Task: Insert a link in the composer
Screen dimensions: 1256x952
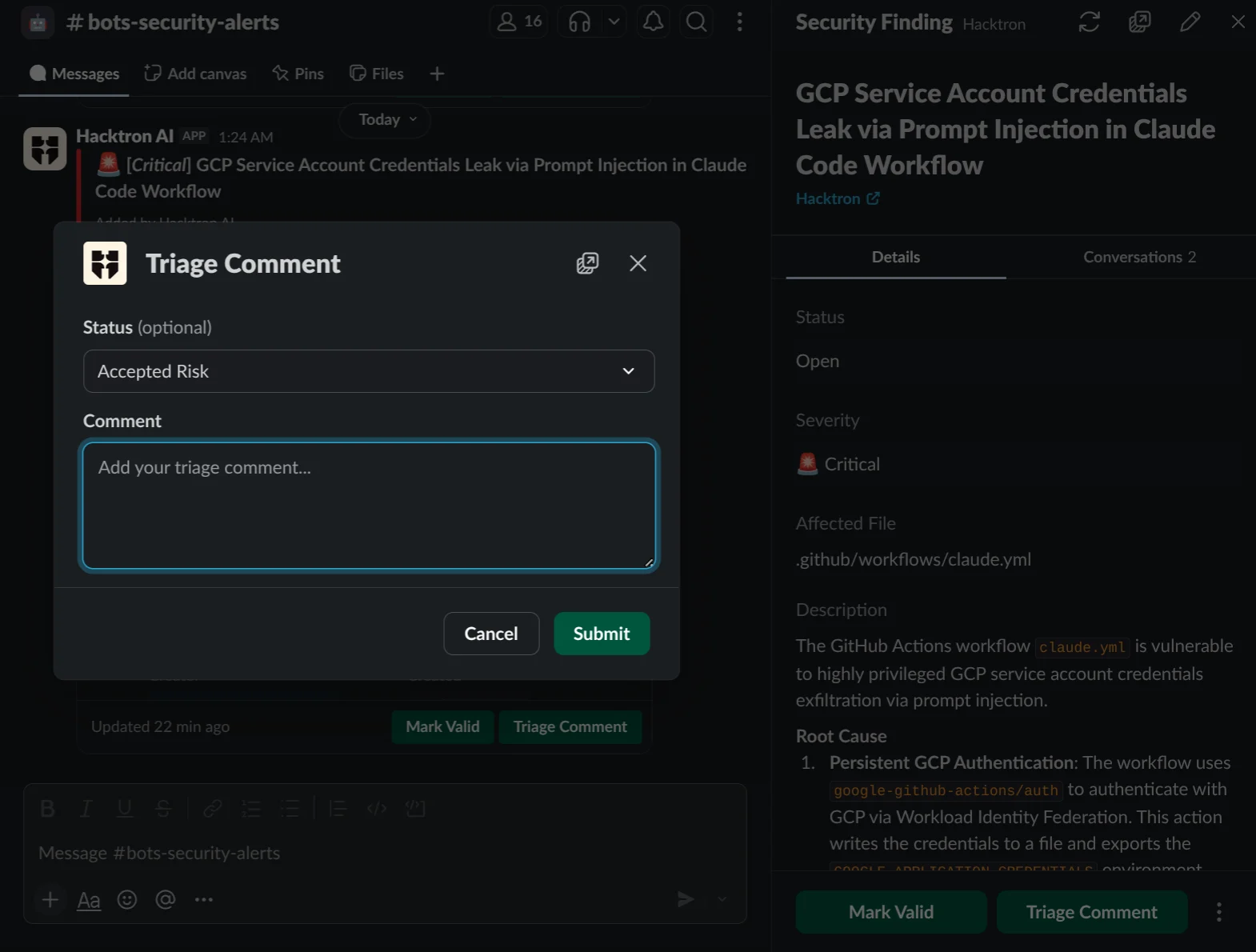Action: click(x=212, y=809)
